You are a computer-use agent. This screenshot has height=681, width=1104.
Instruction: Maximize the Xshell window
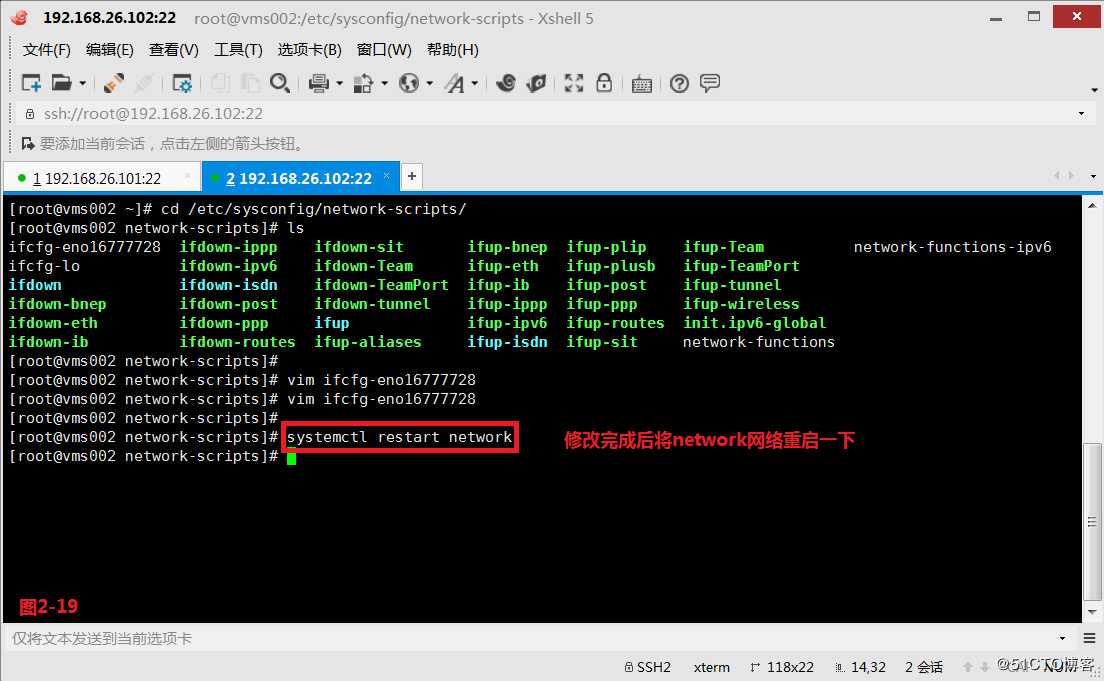point(1034,16)
